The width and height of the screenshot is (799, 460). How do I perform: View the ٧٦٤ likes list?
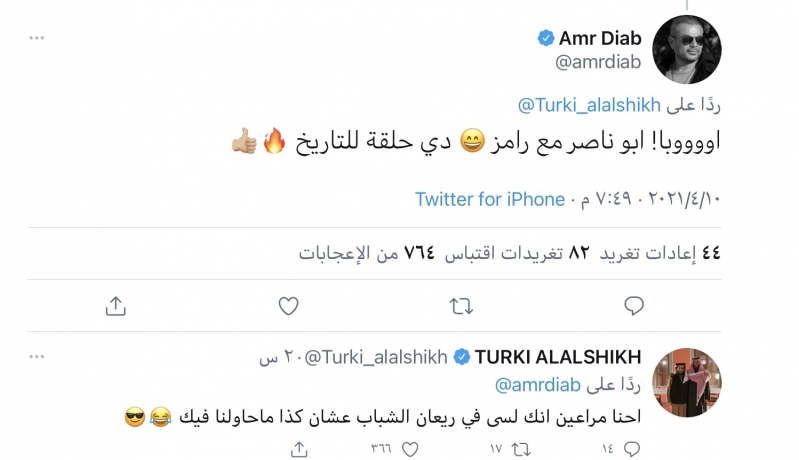tap(371, 253)
